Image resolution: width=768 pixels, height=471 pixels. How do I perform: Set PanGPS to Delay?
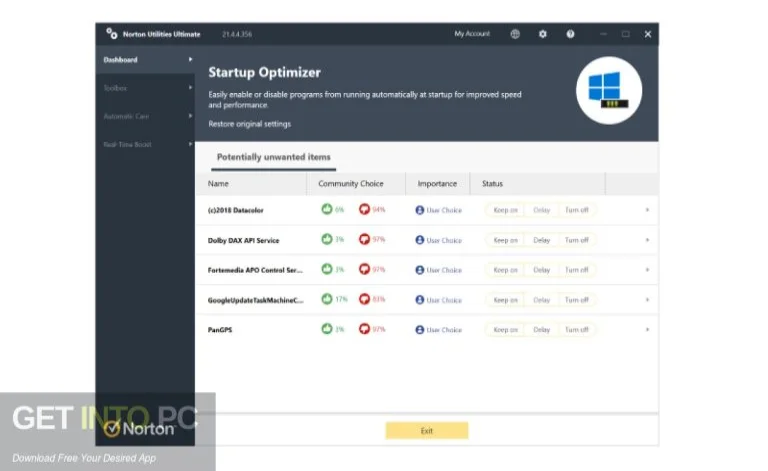541,330
